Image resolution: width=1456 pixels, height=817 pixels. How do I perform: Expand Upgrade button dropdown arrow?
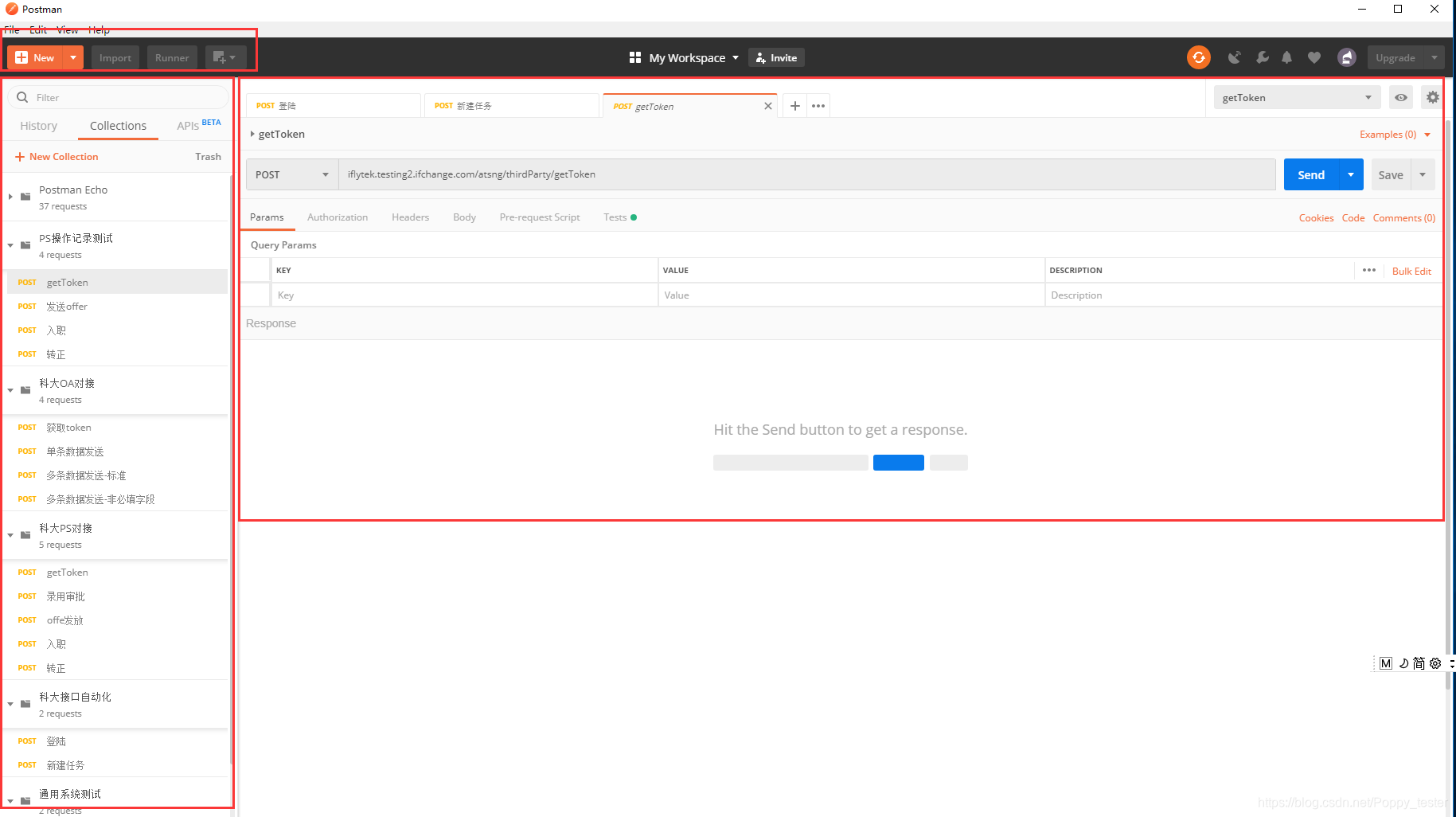1435,57
